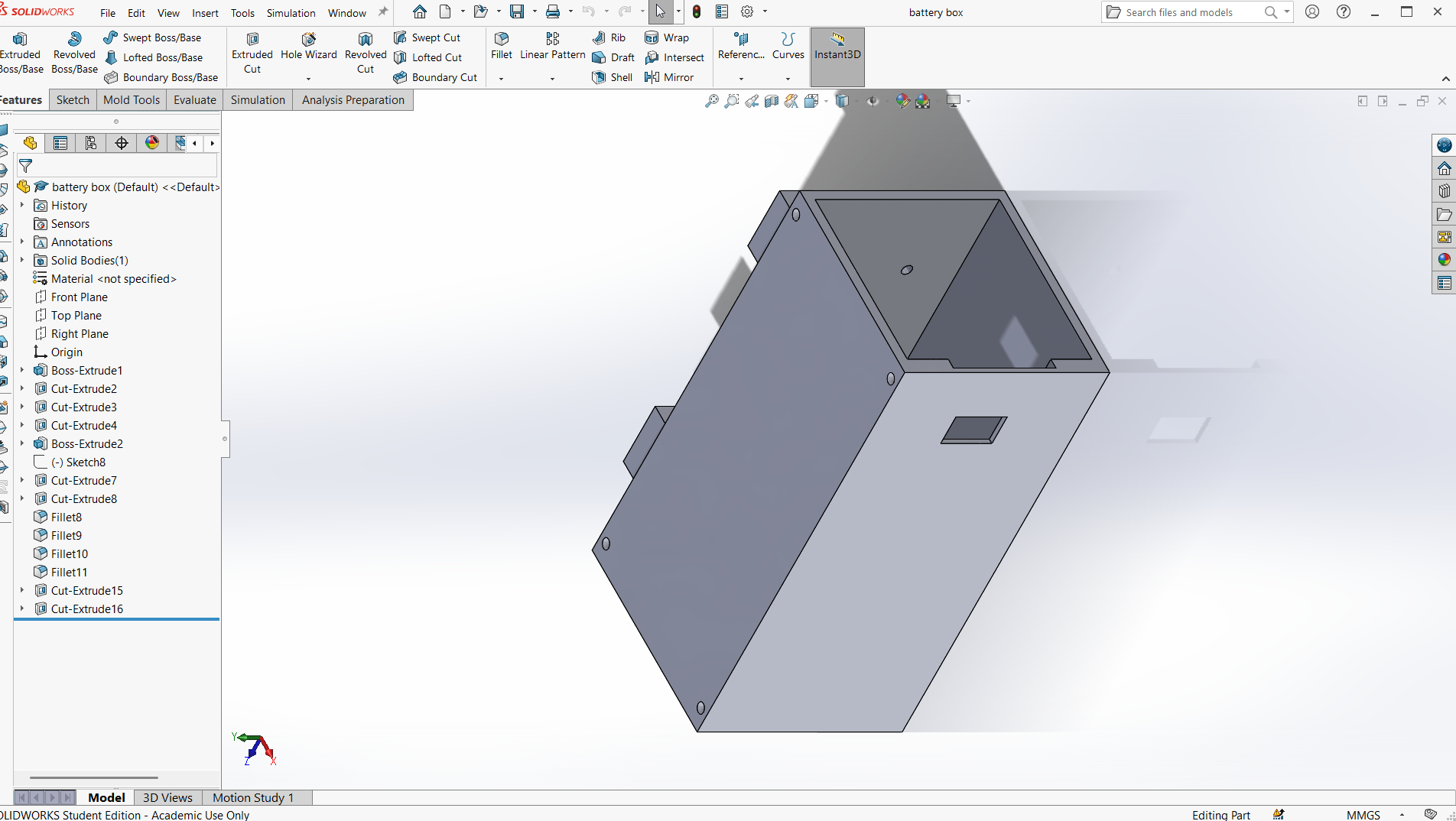Open the Simulation menu
This screenshot has width=1456, height=821.
291,13
